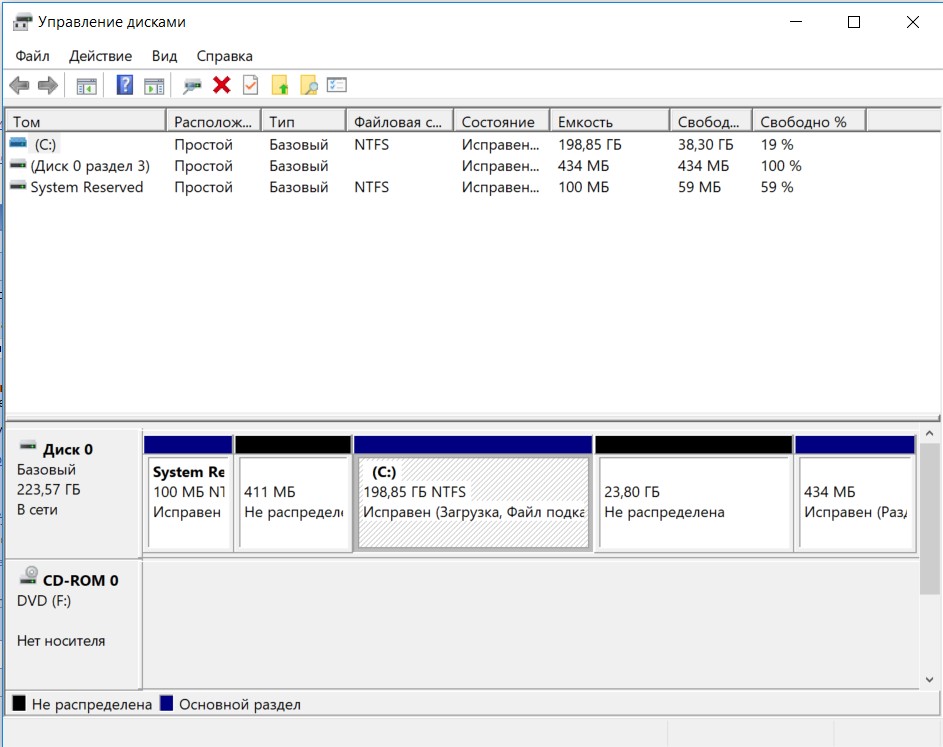Image resolution: width=943 pixels, height=747 pixels.
Task: Open the Справка menu
Action: coord(224,56)
